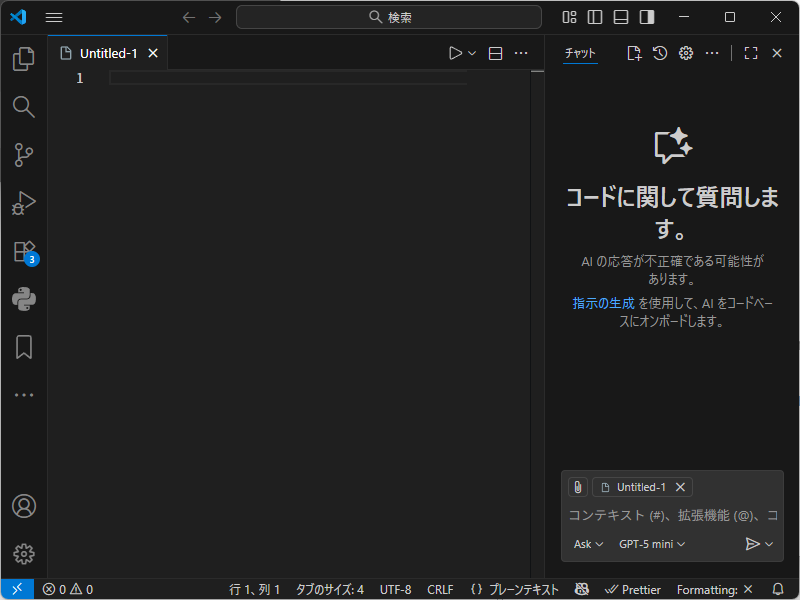Open the Ask mode dropdown
Screen dimensions: 800x600
point(588,544)
